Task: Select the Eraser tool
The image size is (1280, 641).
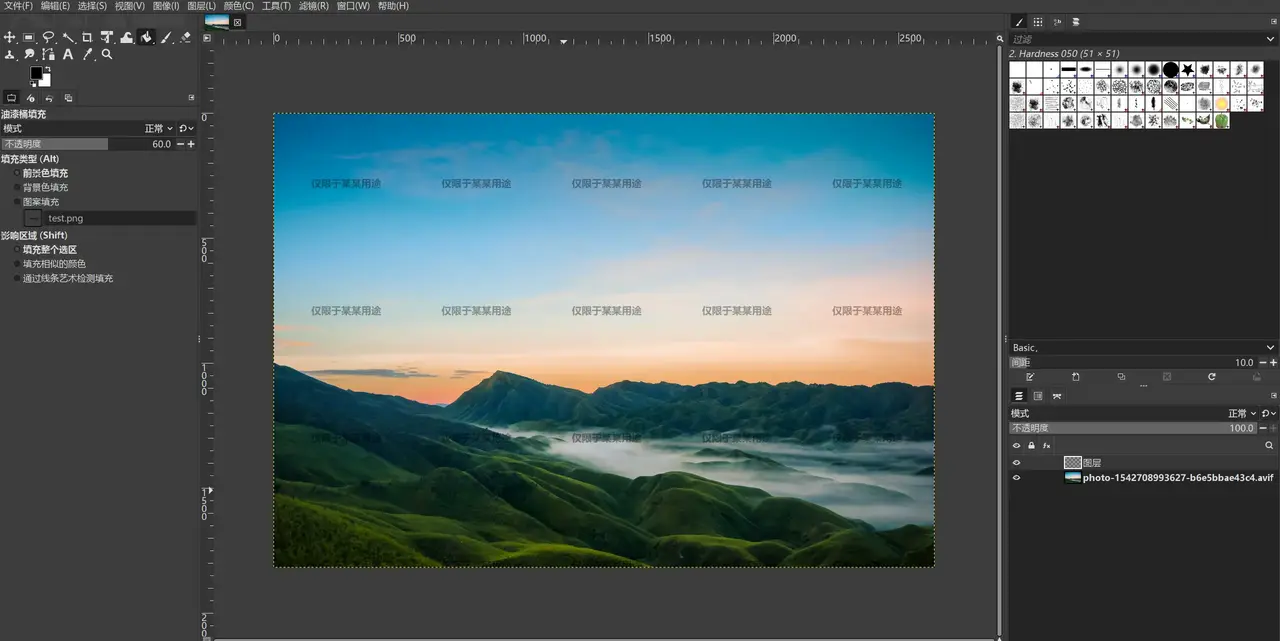Action: [x=186, y=38]
